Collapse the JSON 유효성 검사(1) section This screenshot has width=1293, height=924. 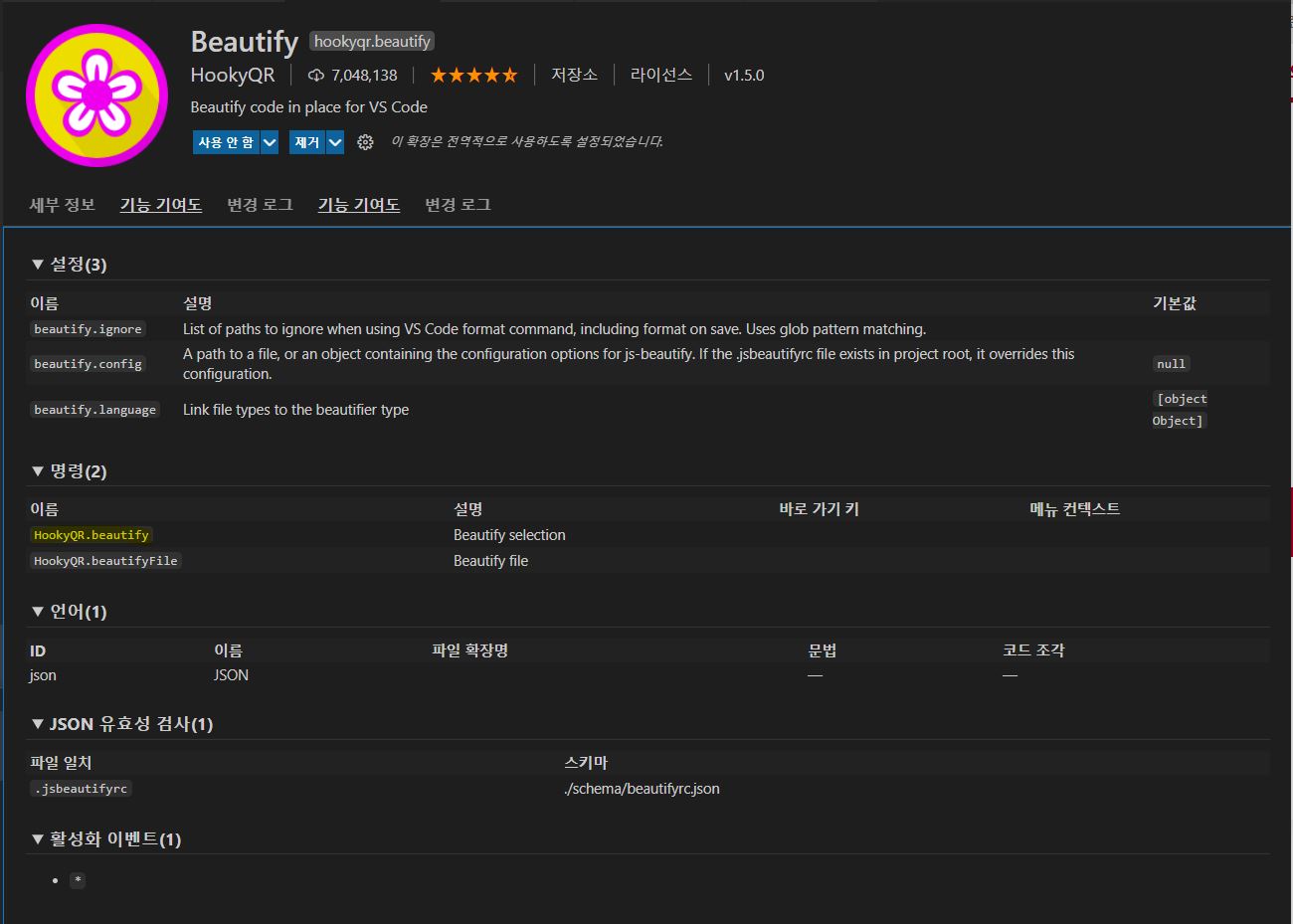(122, 724)
